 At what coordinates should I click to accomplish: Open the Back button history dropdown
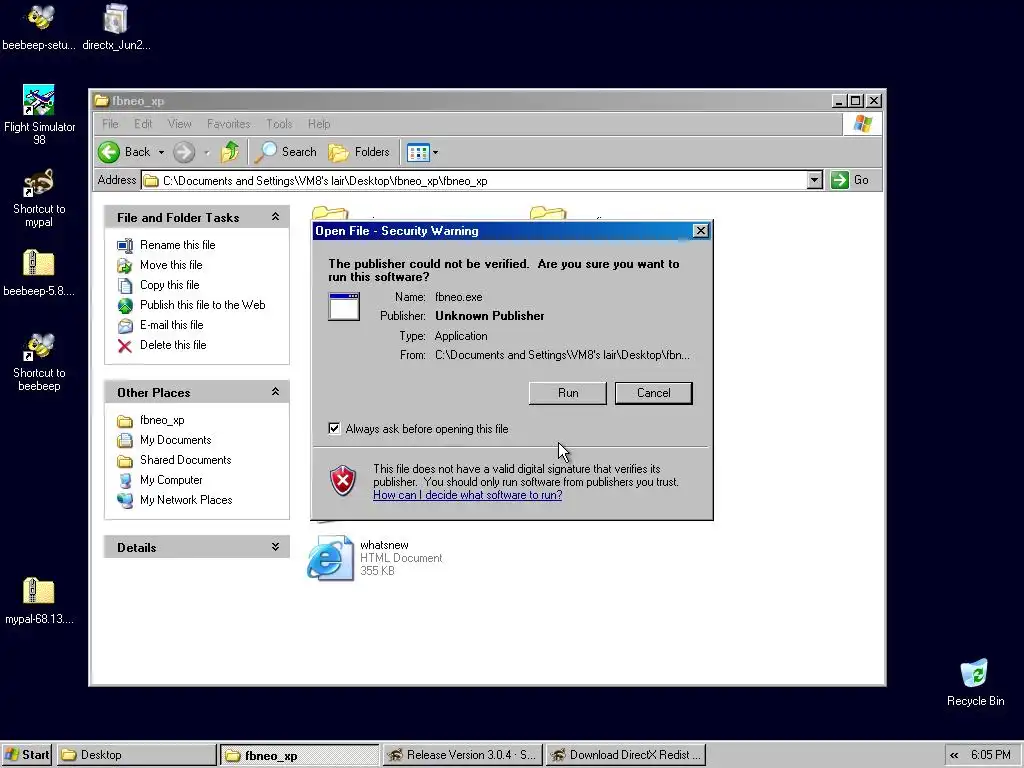point(161,152)
